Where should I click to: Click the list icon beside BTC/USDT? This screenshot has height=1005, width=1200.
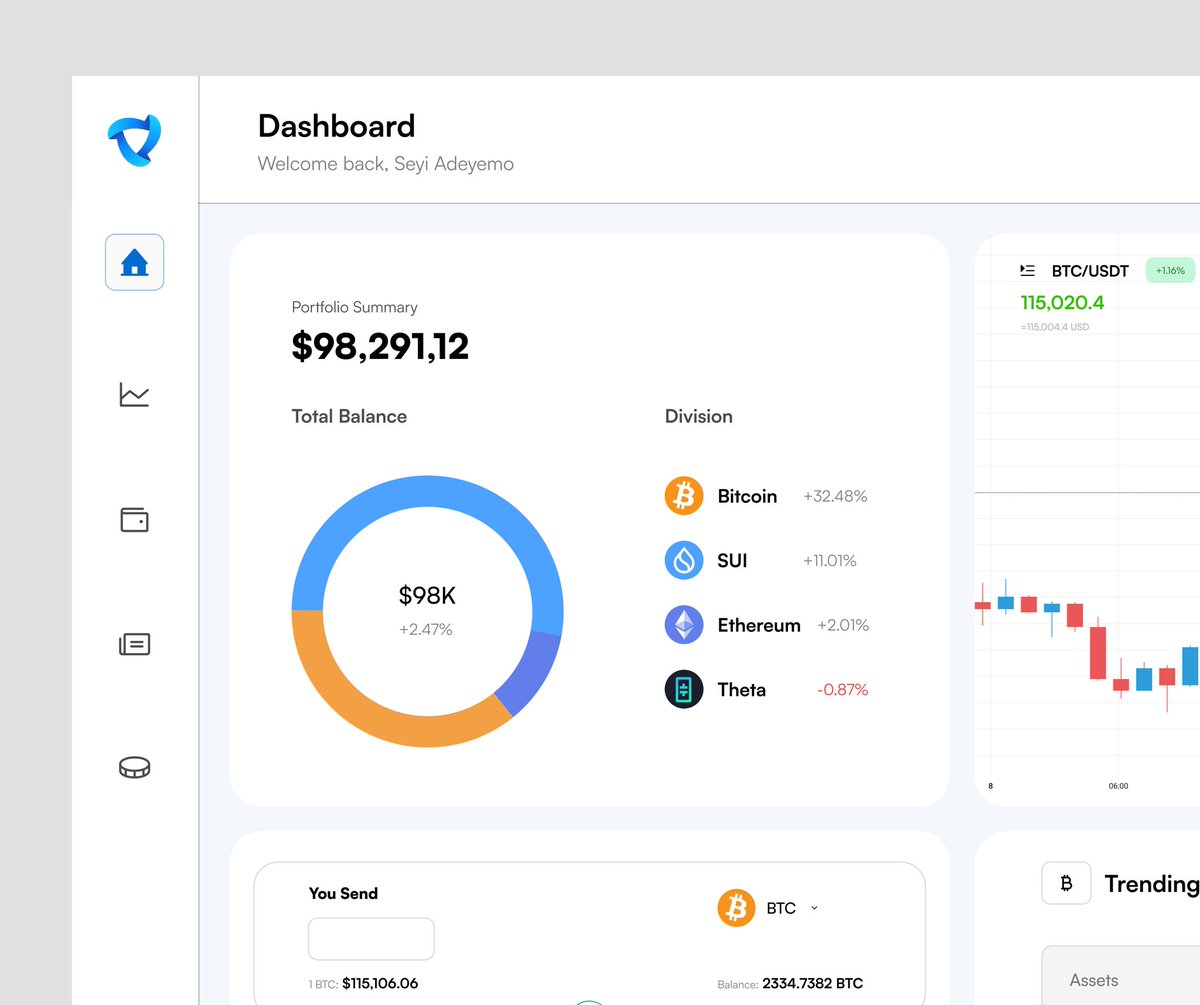click(x=1027, y=270)
